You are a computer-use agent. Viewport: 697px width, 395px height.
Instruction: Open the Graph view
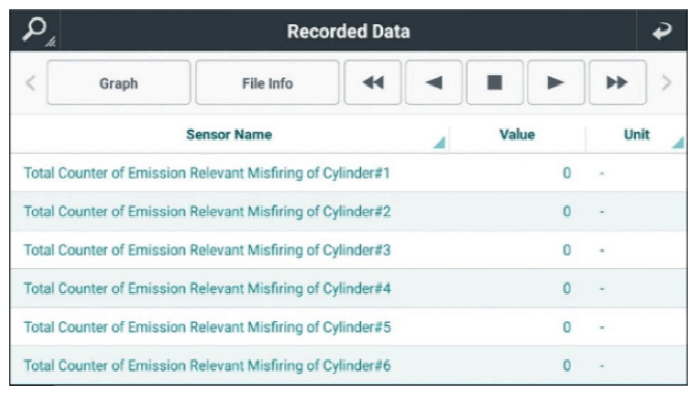119,83
